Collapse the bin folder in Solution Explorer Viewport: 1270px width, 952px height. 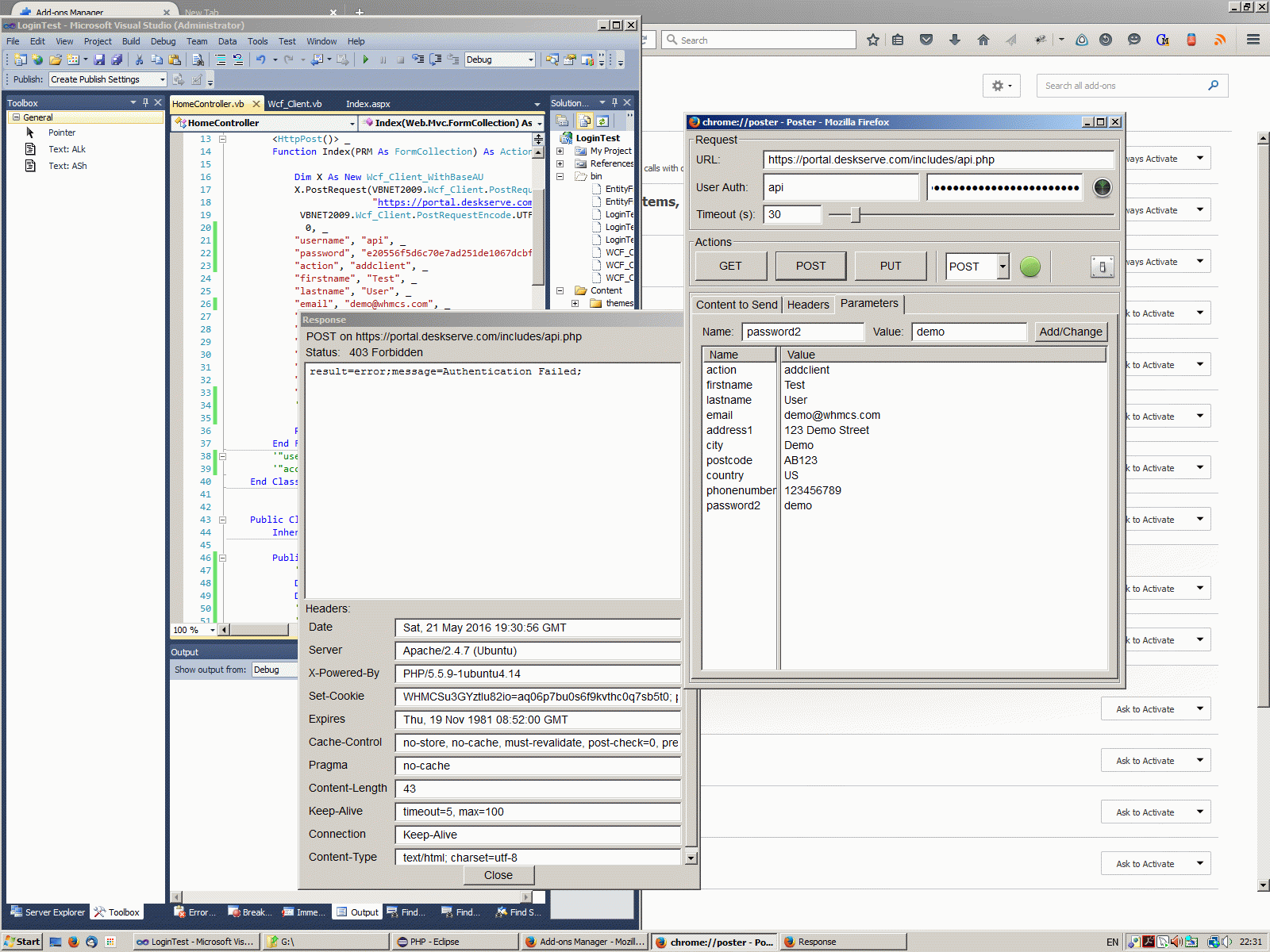tap(560, 176)
